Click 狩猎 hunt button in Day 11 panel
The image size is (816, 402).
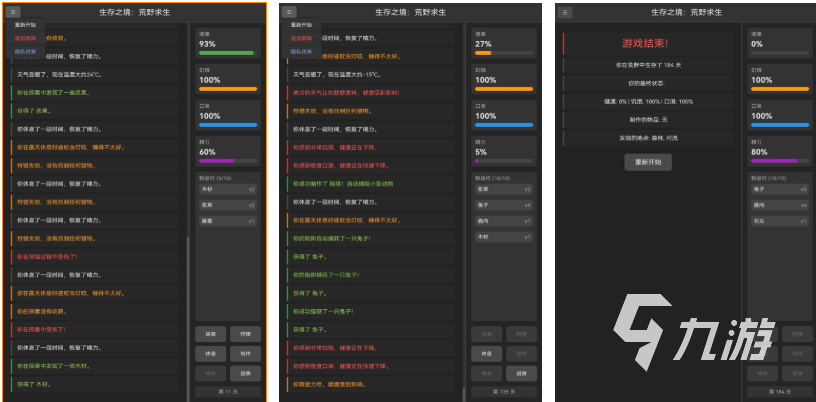pyautogui.click(x=245, y=334)
